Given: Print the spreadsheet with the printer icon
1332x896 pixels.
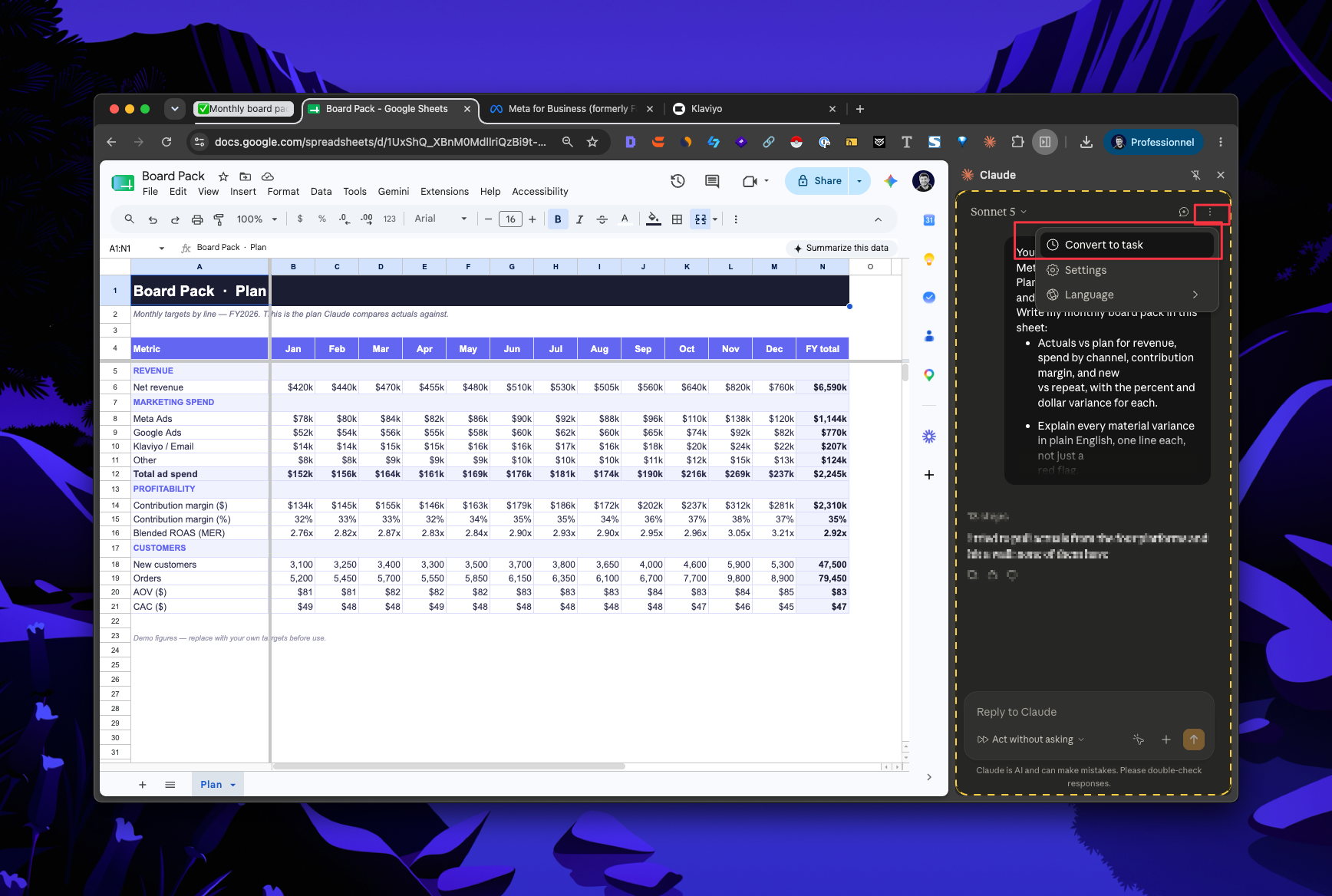Looking at the screenshot, I should tap(197, 219).
